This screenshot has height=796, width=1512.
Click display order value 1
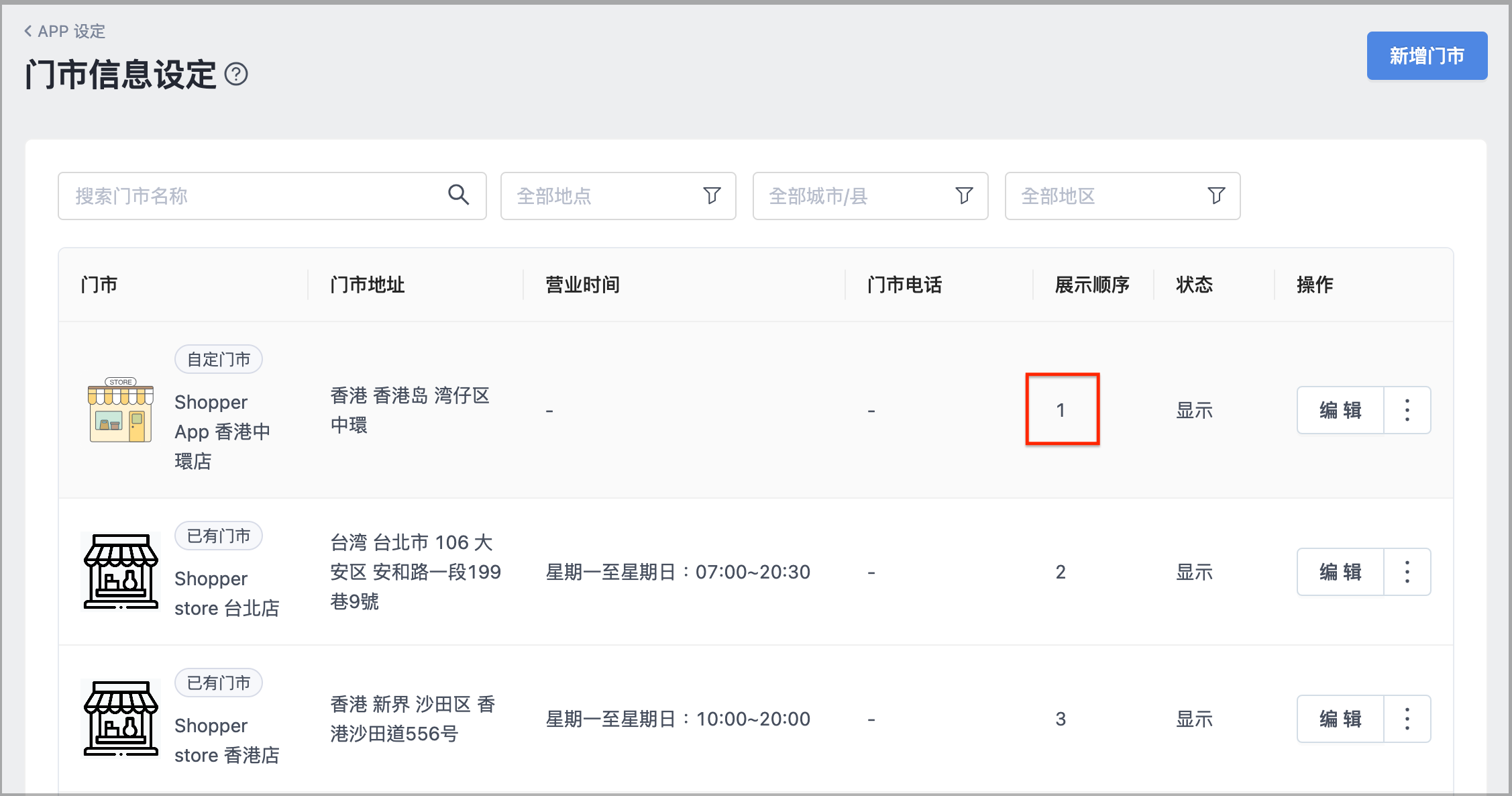(1061, 410)
